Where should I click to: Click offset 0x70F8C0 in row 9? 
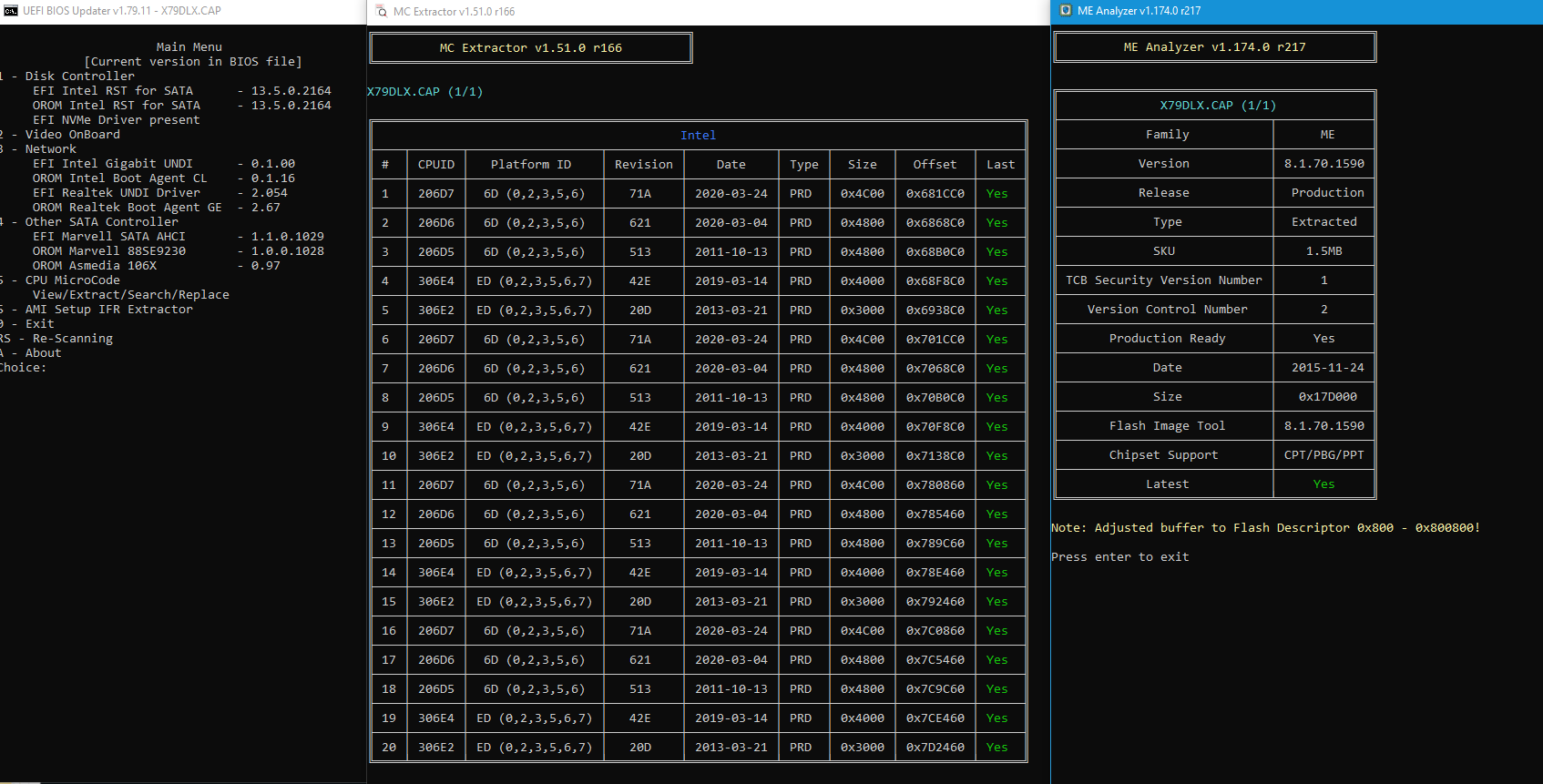(x=935, y=427)
